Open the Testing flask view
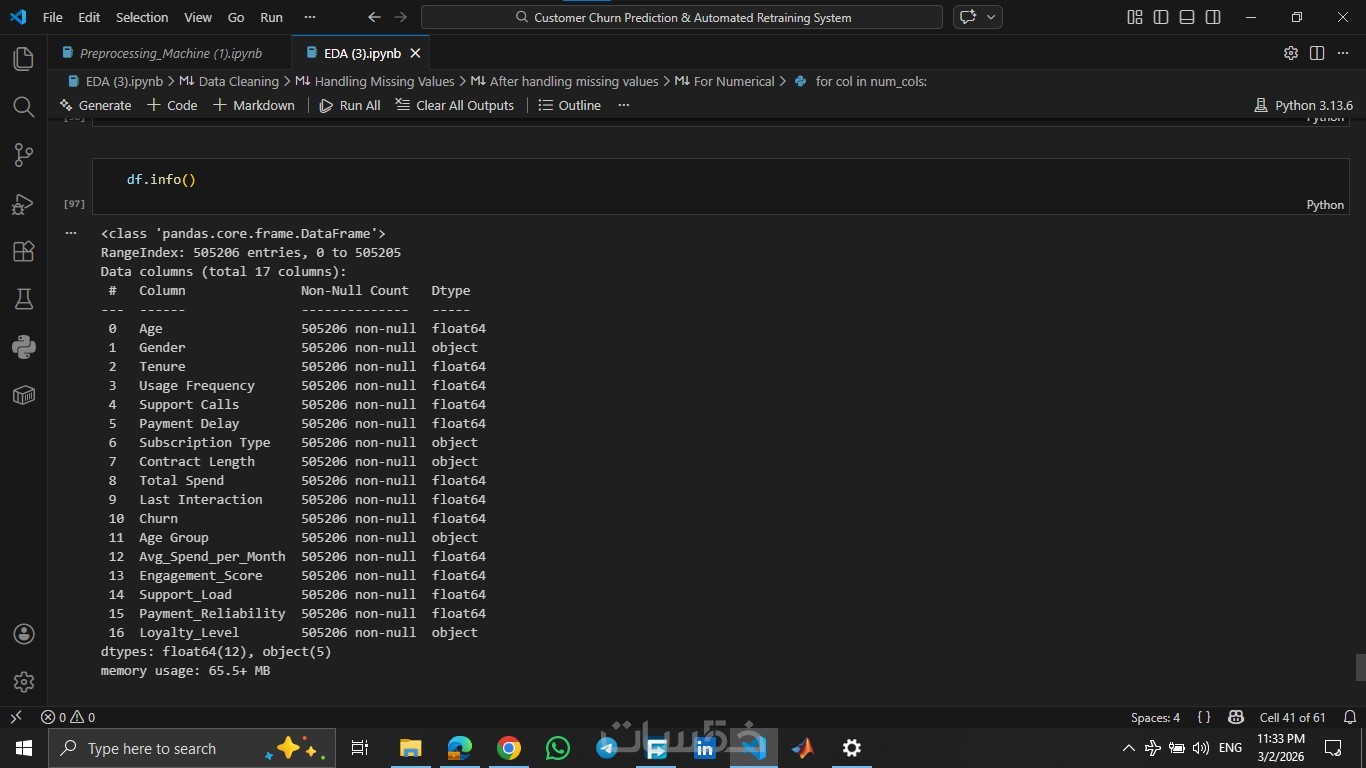Image resolution: width=1366 pixels, height=768 pixels. pyautogui.click(x=24, y=299)
